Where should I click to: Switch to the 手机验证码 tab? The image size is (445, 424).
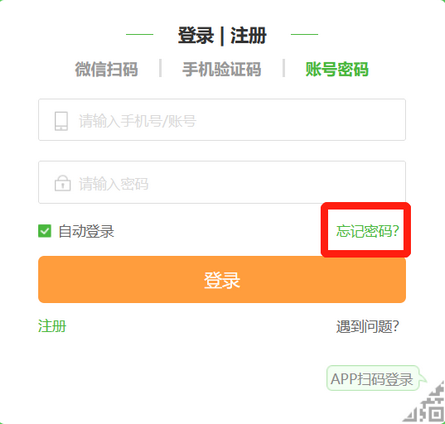coord(222,69)
